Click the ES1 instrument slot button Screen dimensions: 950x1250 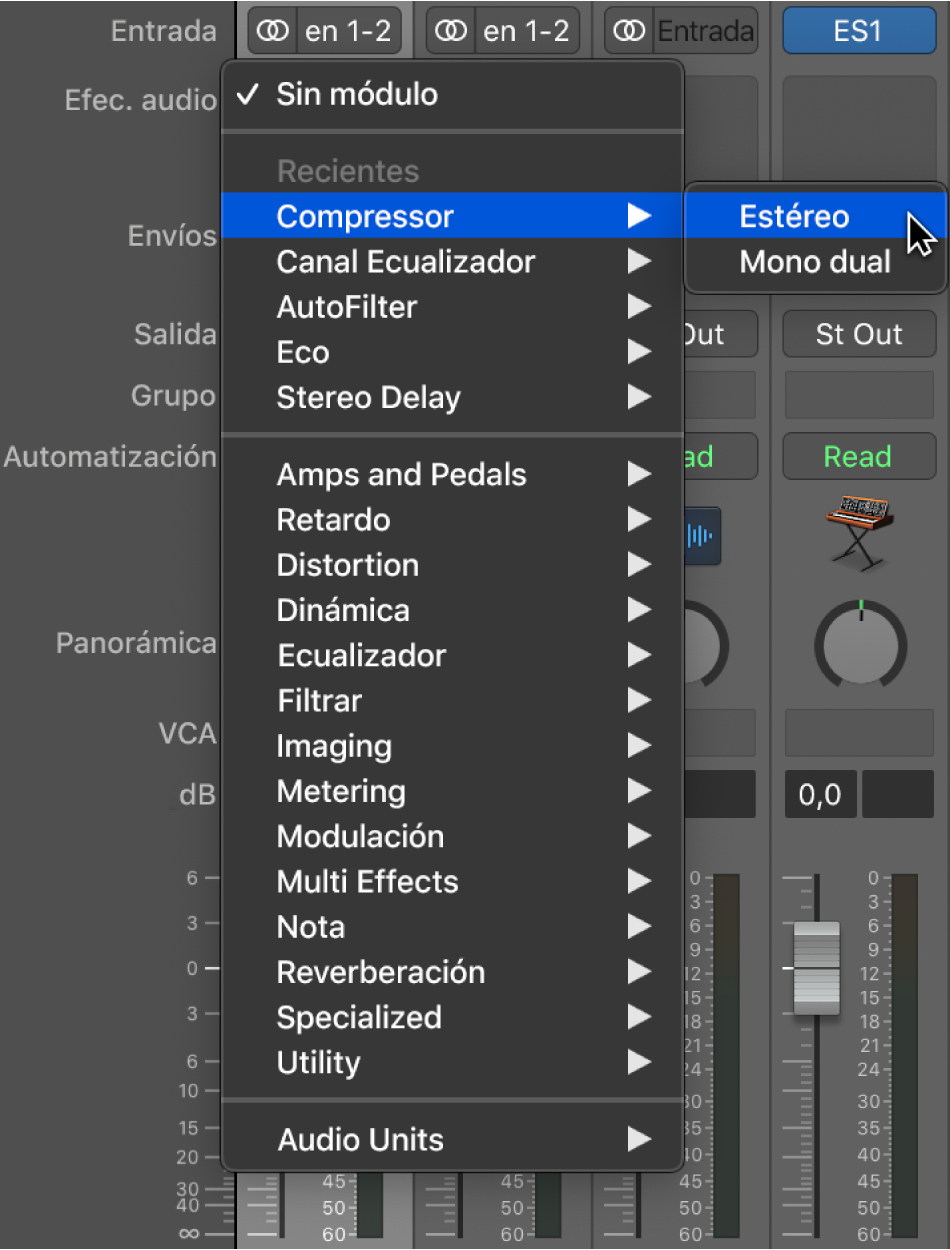[x=859, y=32]
